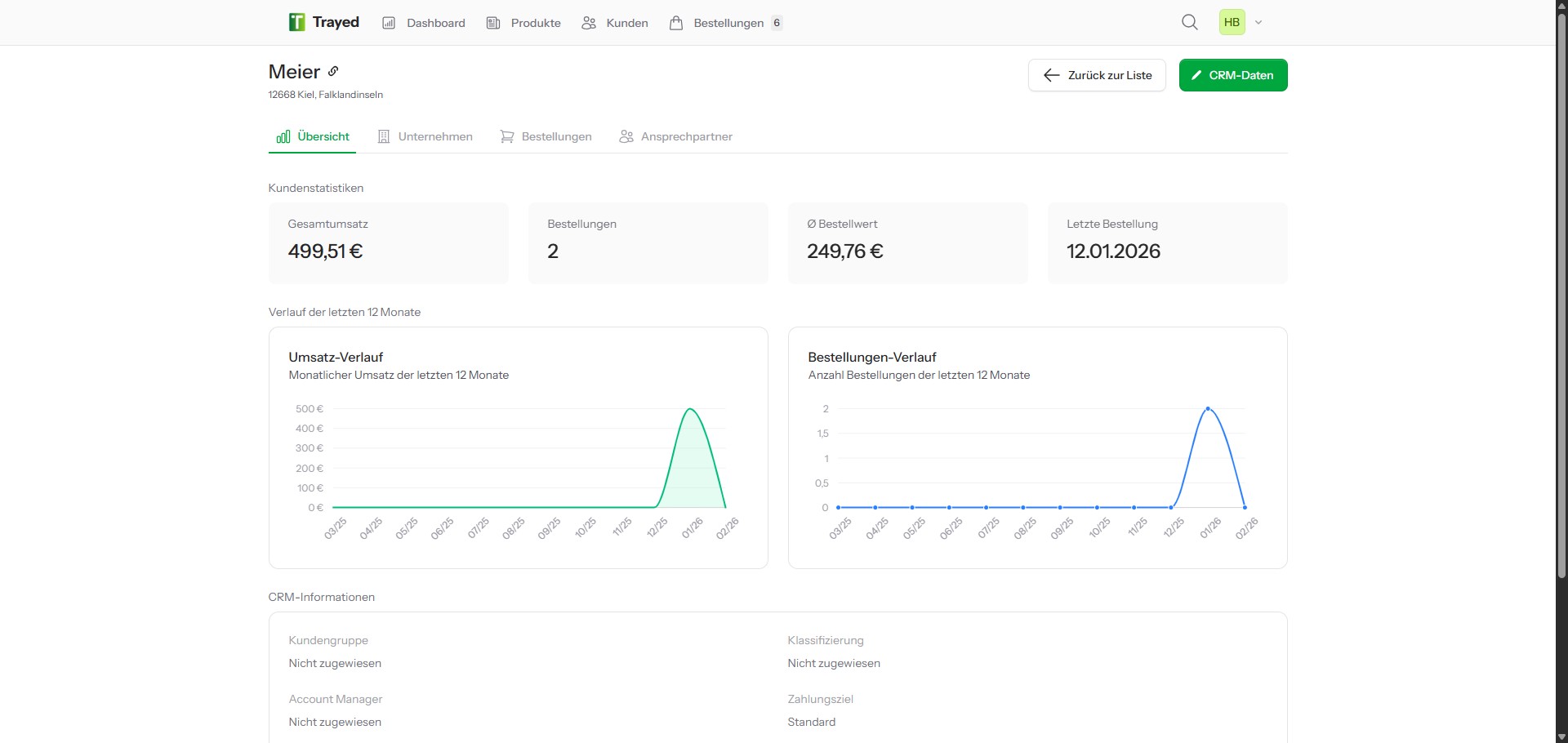Viewport: 1568px width, 743px height.
Task: Copy customer link via the chain icon next to Meier
Action: click(x=333, y=71)
